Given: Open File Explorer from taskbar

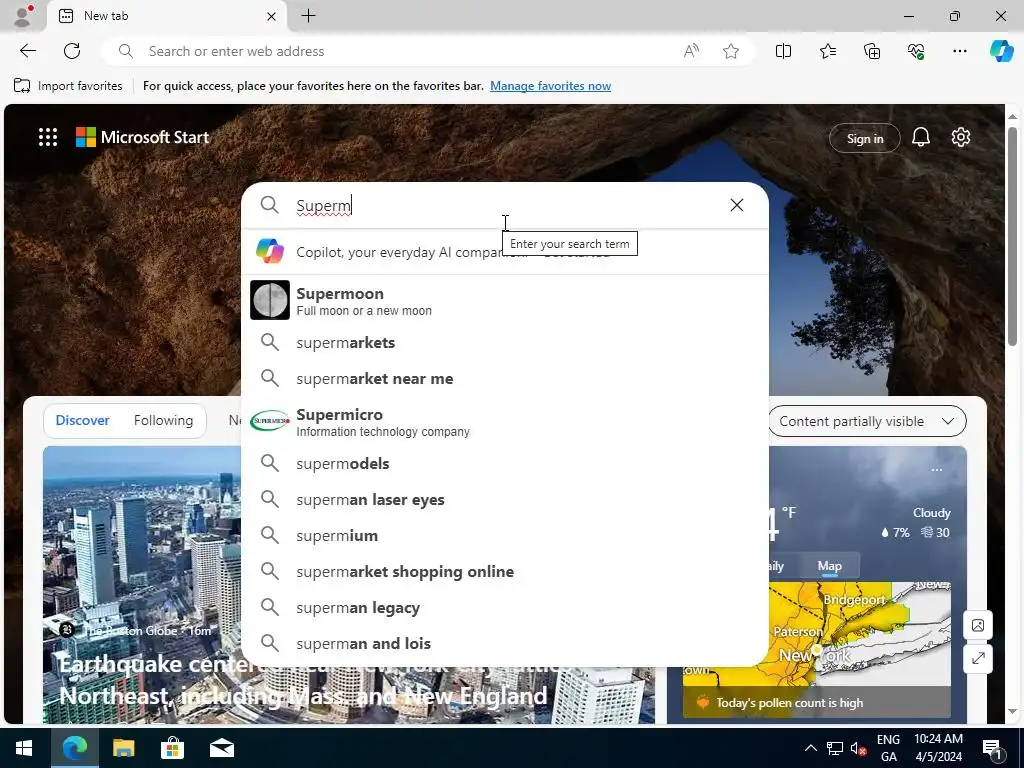Looking at the screenshot, I should pos(123,748).
